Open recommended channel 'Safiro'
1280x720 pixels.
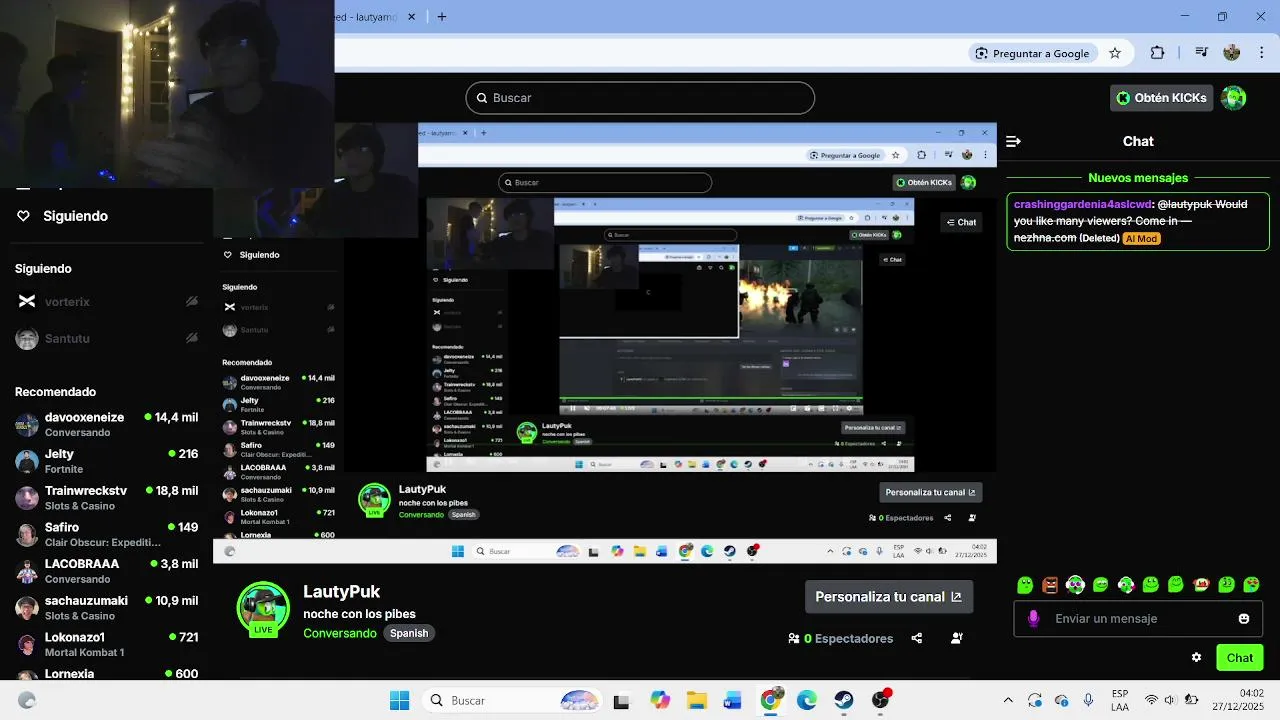point(106,534)
